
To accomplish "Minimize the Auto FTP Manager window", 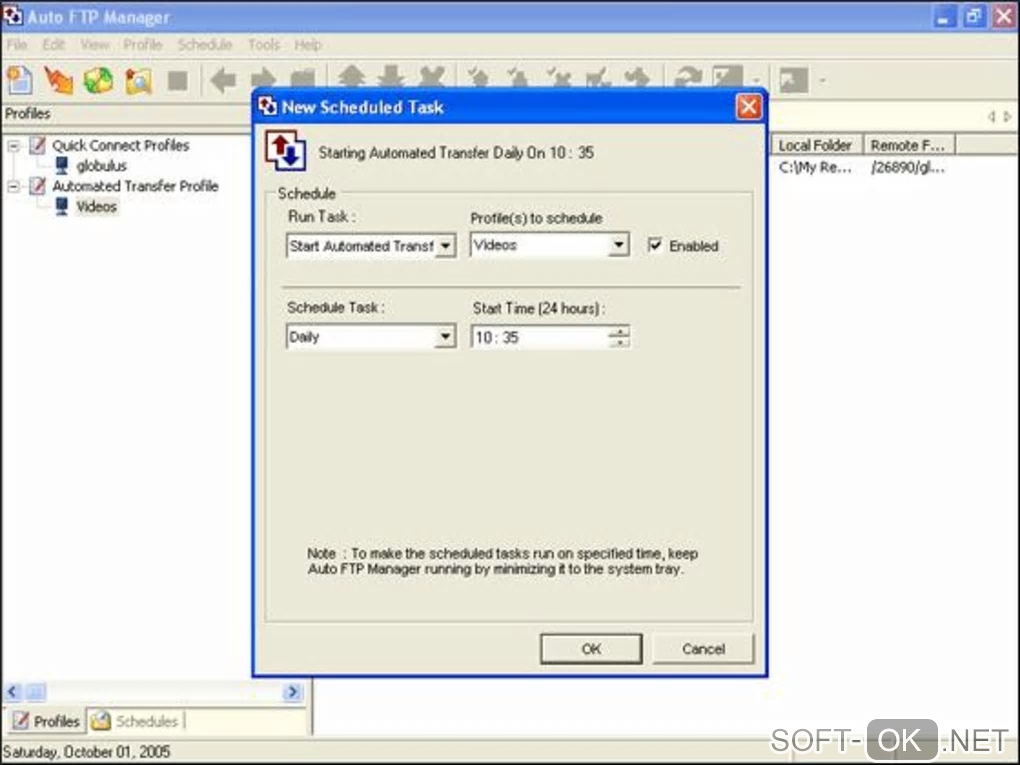I will (943, 17).
